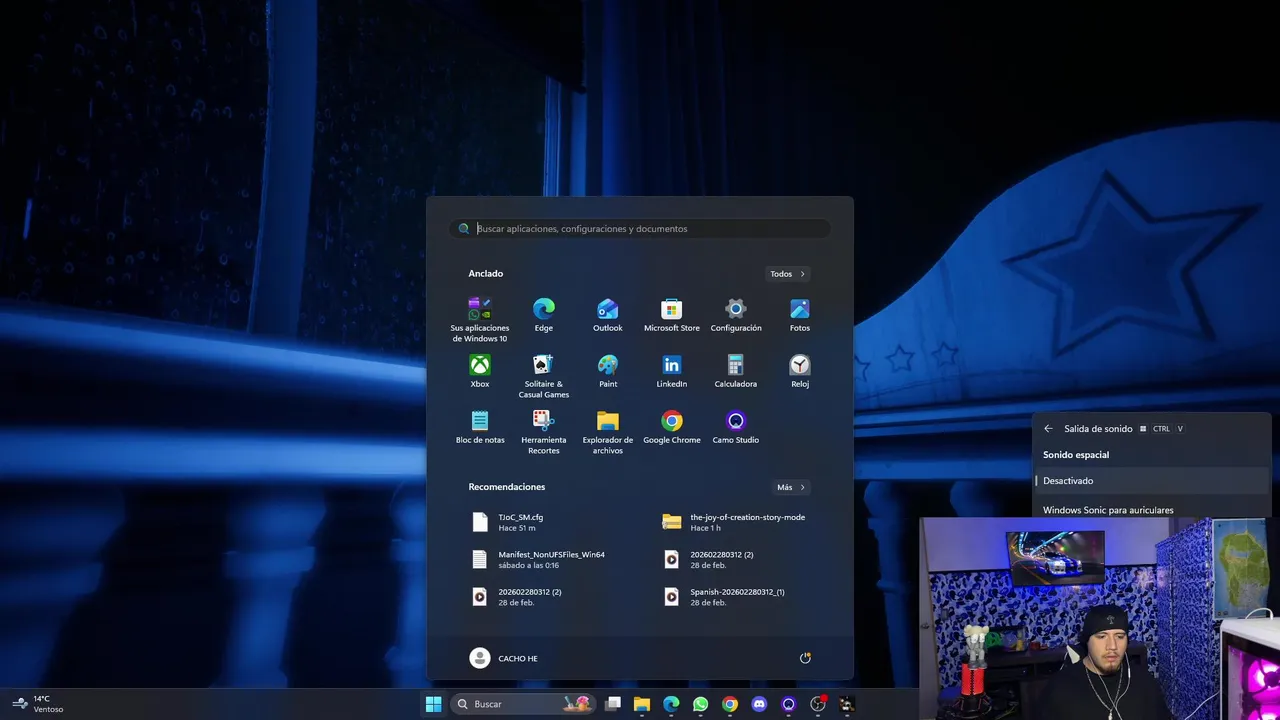The height and width of the screenshot is (720, 1280).
Task: Open the weather widget showing 14°C Ventoso
Action: (x=38, y=704)
